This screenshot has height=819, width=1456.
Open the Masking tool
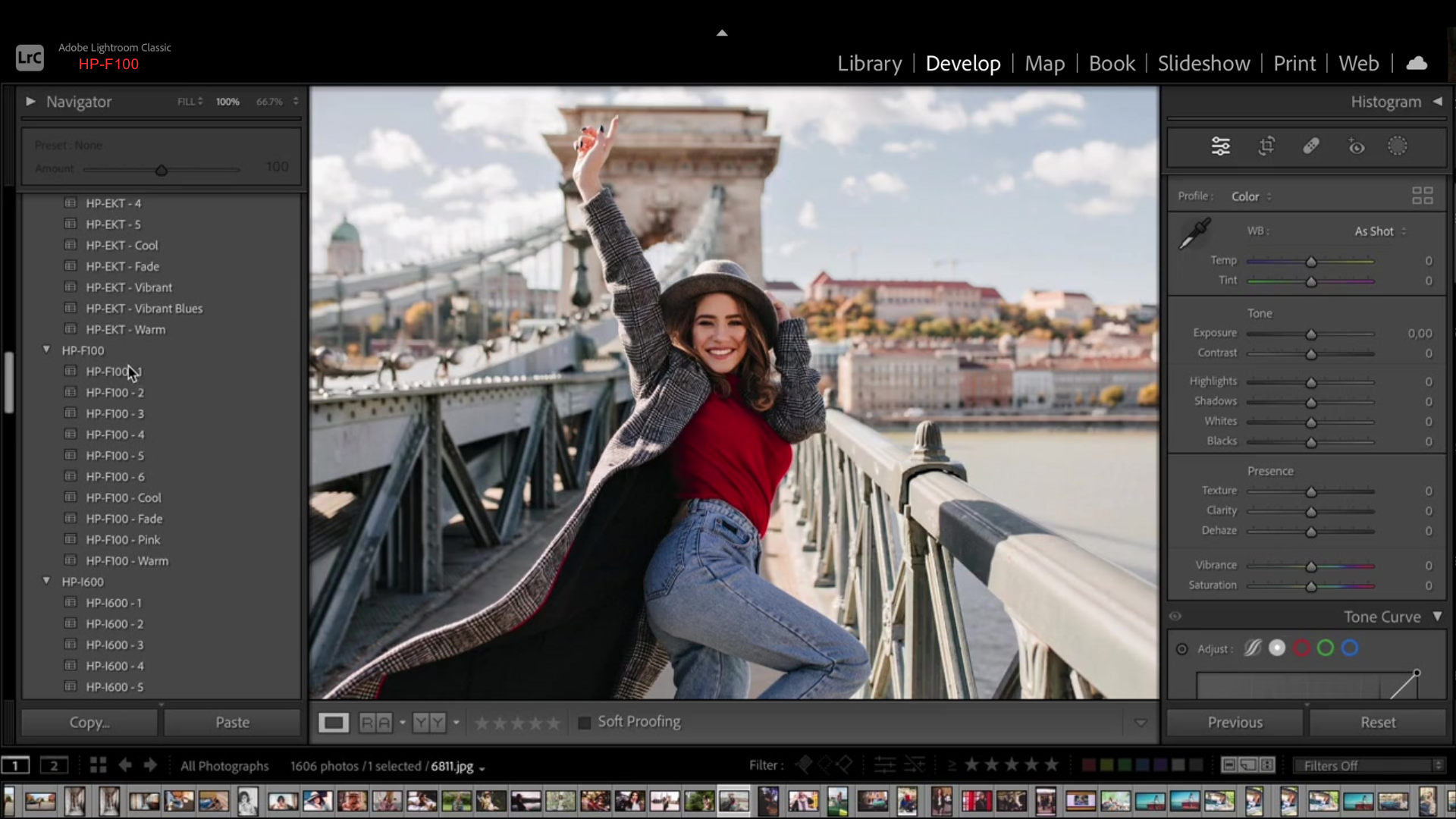(x=1397, y=146)
